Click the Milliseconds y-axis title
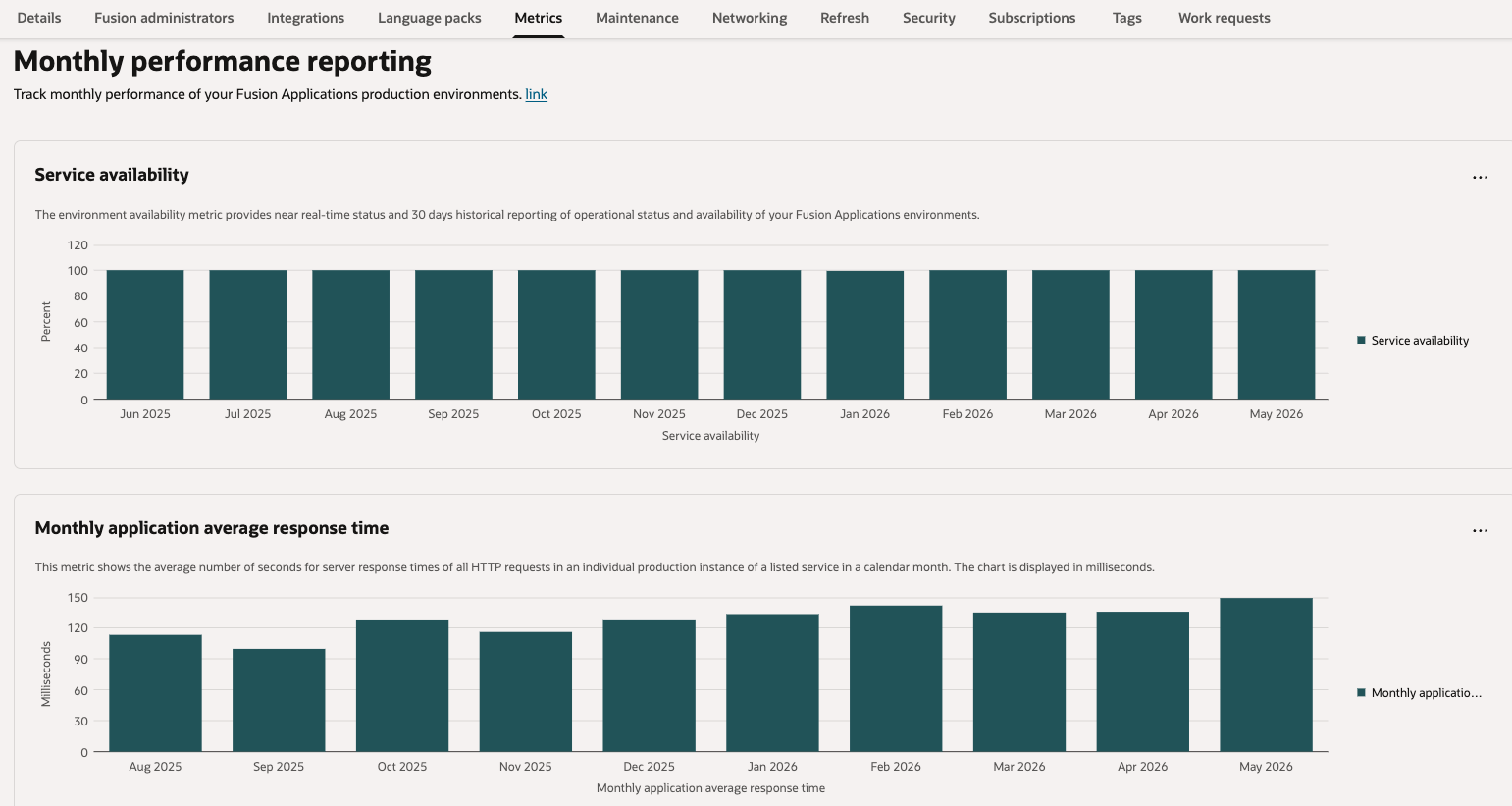This screenshot has height=806, width=1512. [x=45, y=674]
